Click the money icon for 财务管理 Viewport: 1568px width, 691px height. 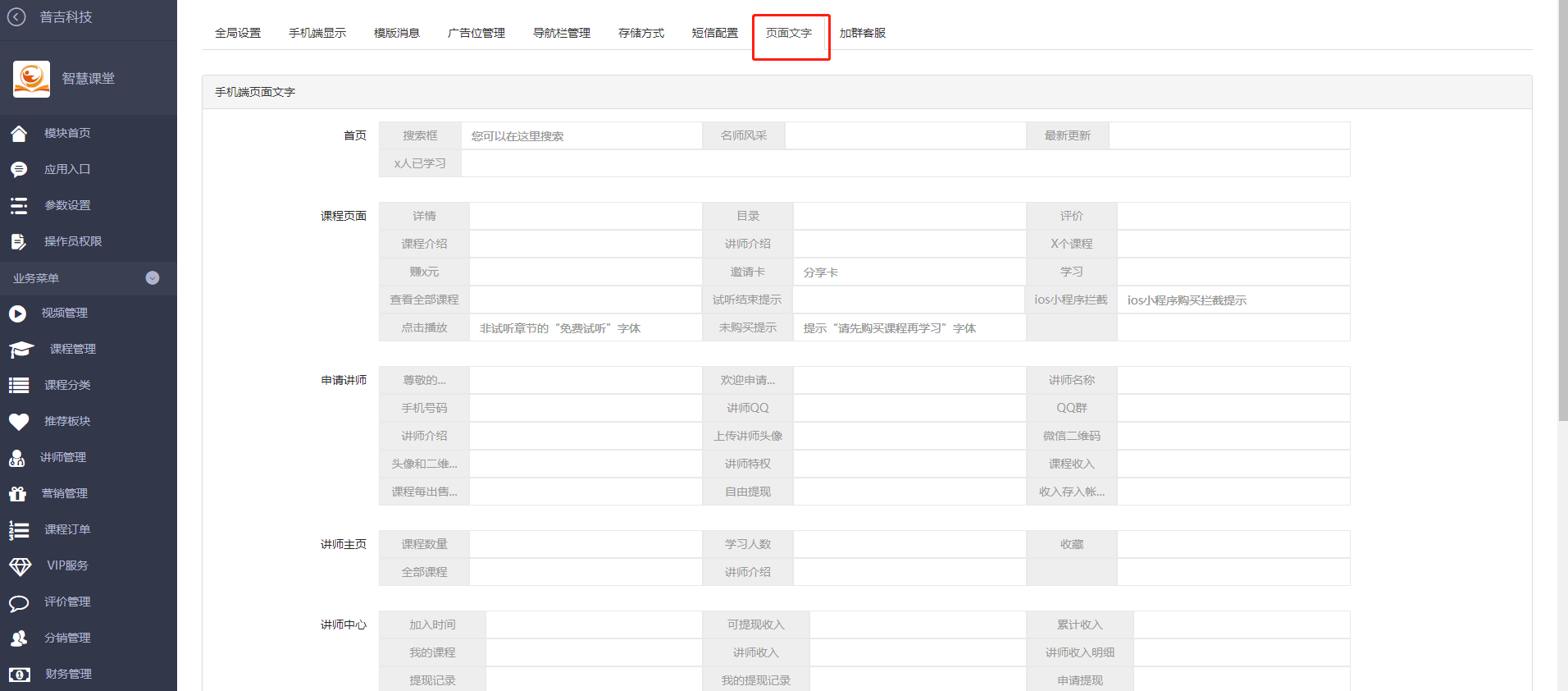point(20,675)
